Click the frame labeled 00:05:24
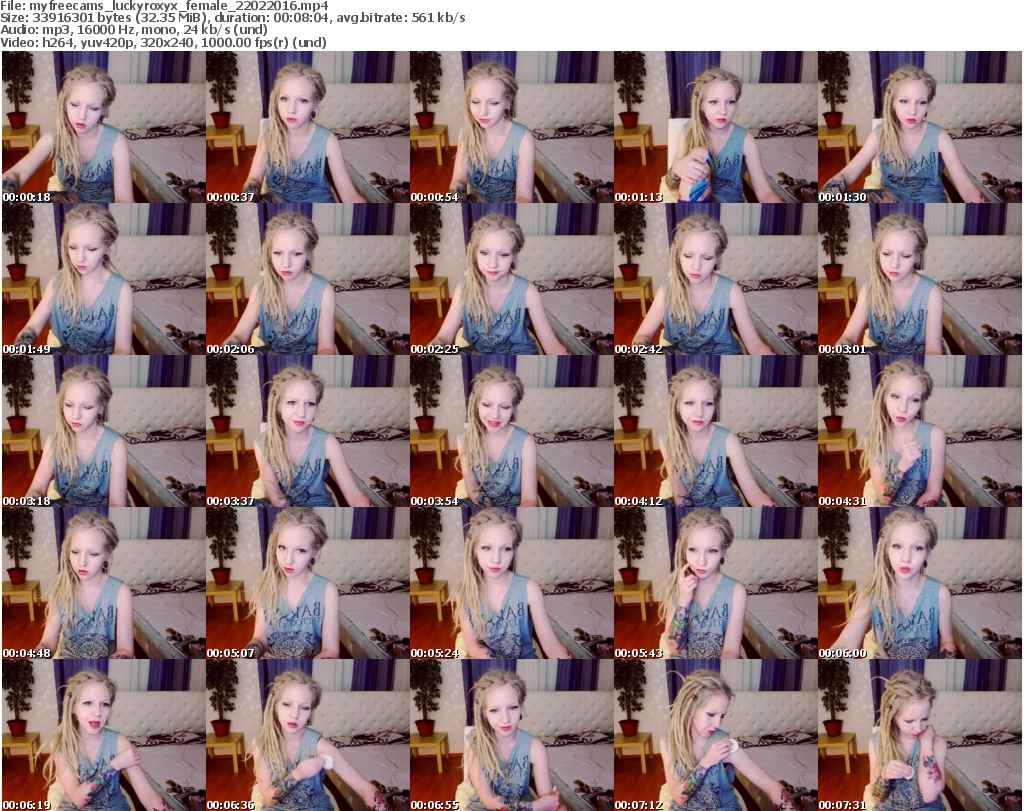Viewport: 1024px width, 811px height. point(512,584)
